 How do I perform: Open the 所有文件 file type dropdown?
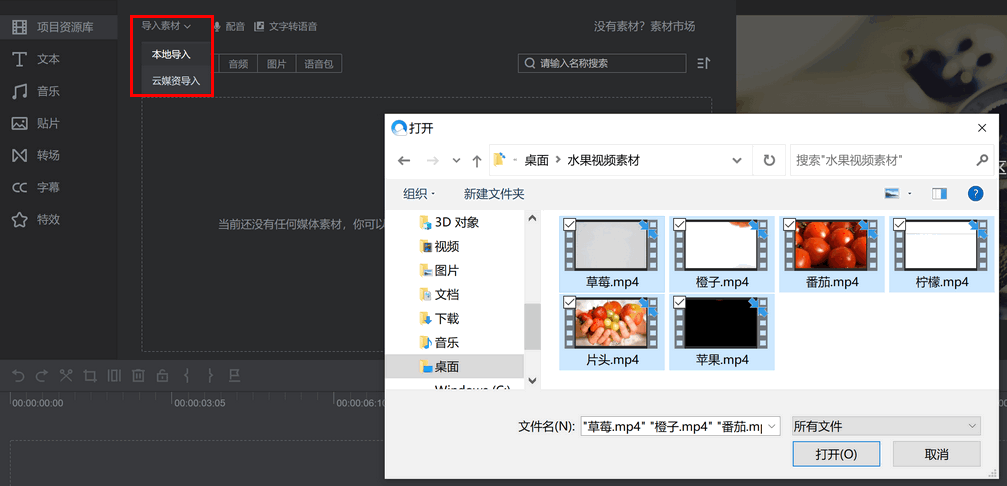pos(886,426)
